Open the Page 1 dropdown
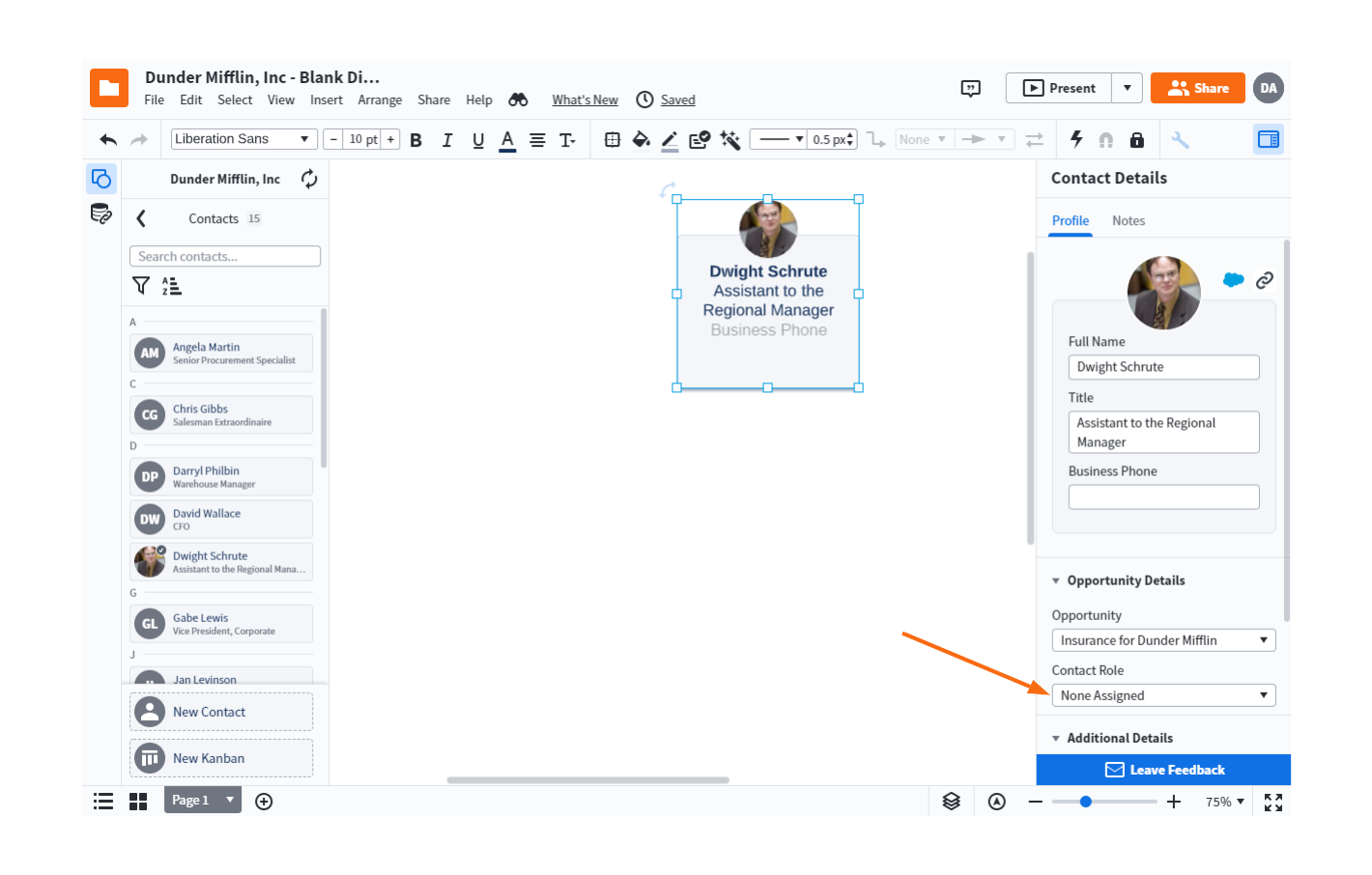 pyautogui.click(x=203, y=800)
